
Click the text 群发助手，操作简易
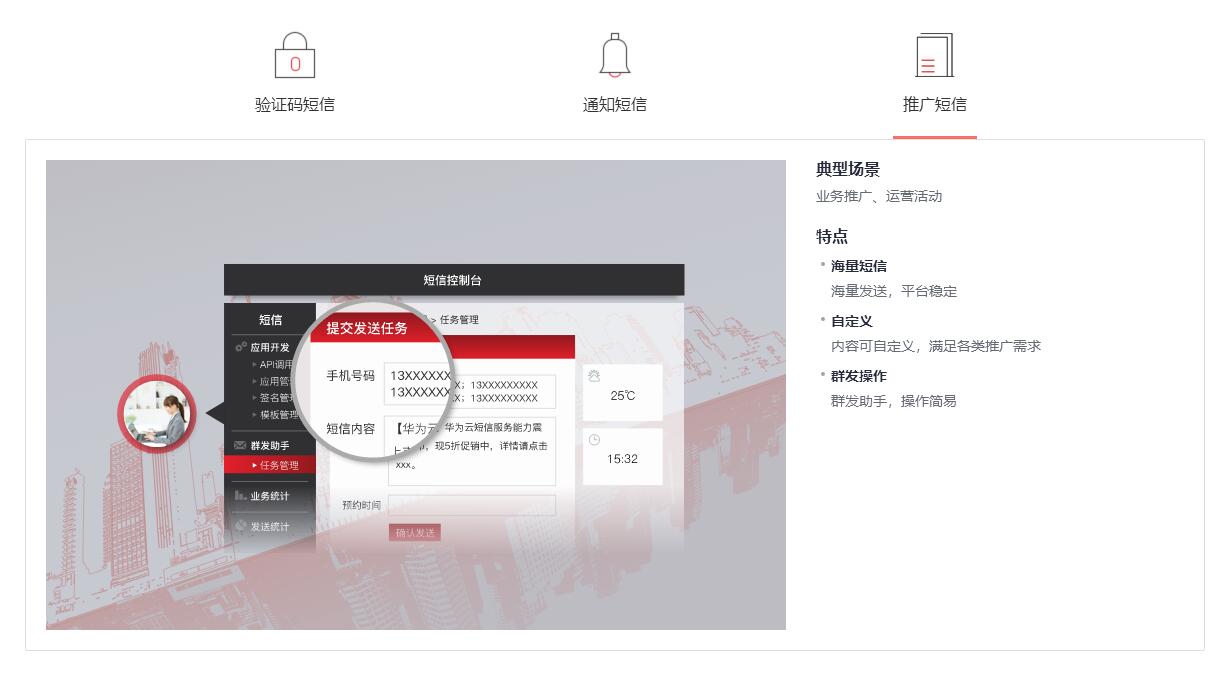(x=894, y=401)
